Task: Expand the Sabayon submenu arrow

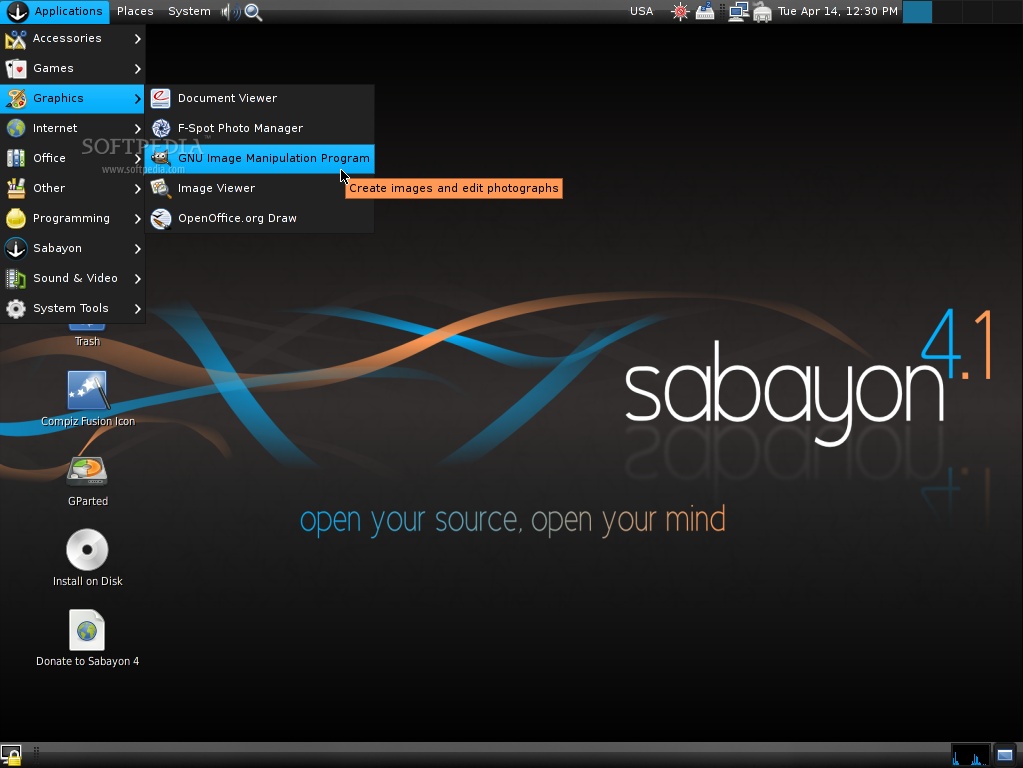Action: pyautogui.click(x=138, y=249)
